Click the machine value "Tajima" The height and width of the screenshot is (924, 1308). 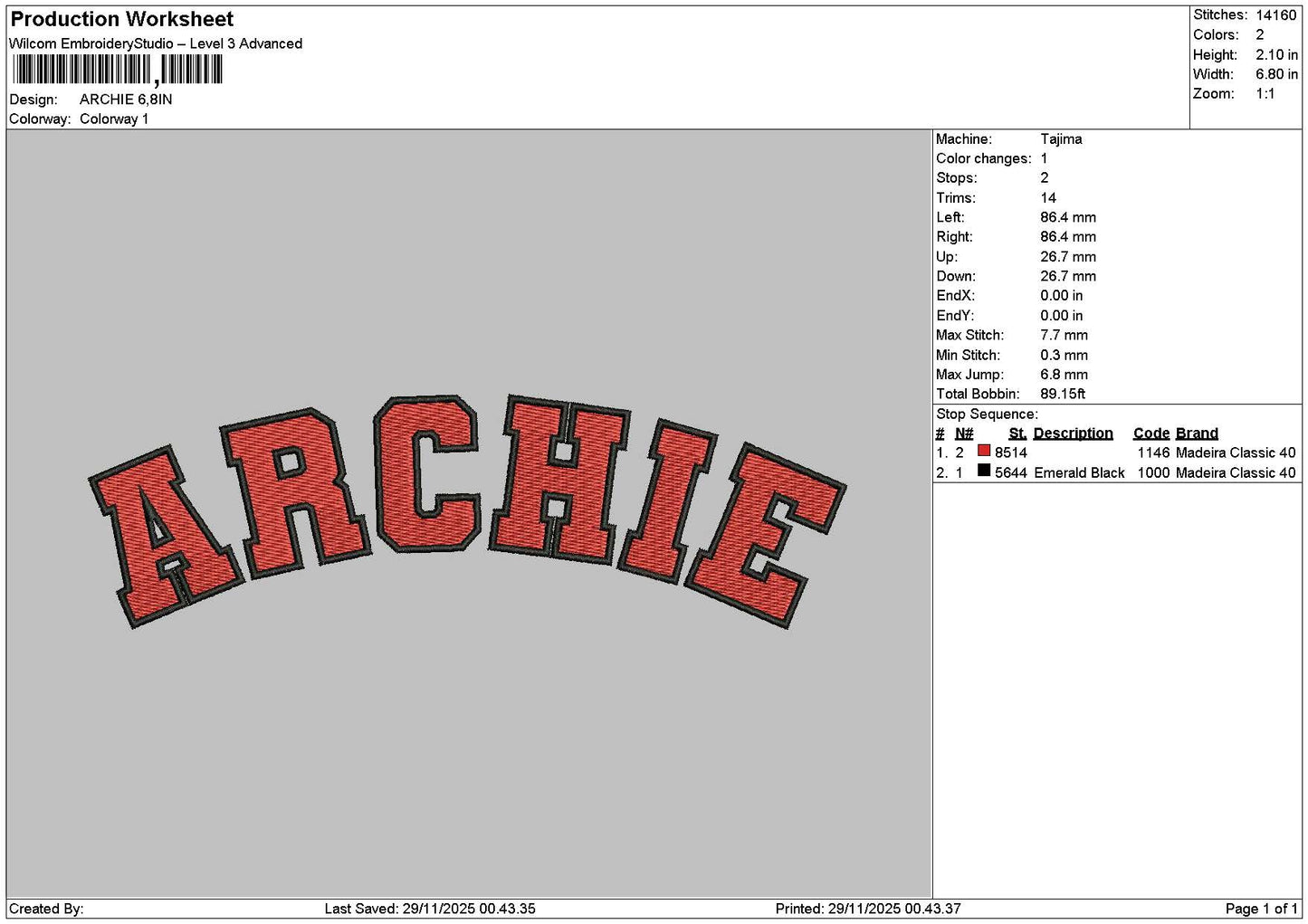pyautogui.click(x=1061, y=139)
